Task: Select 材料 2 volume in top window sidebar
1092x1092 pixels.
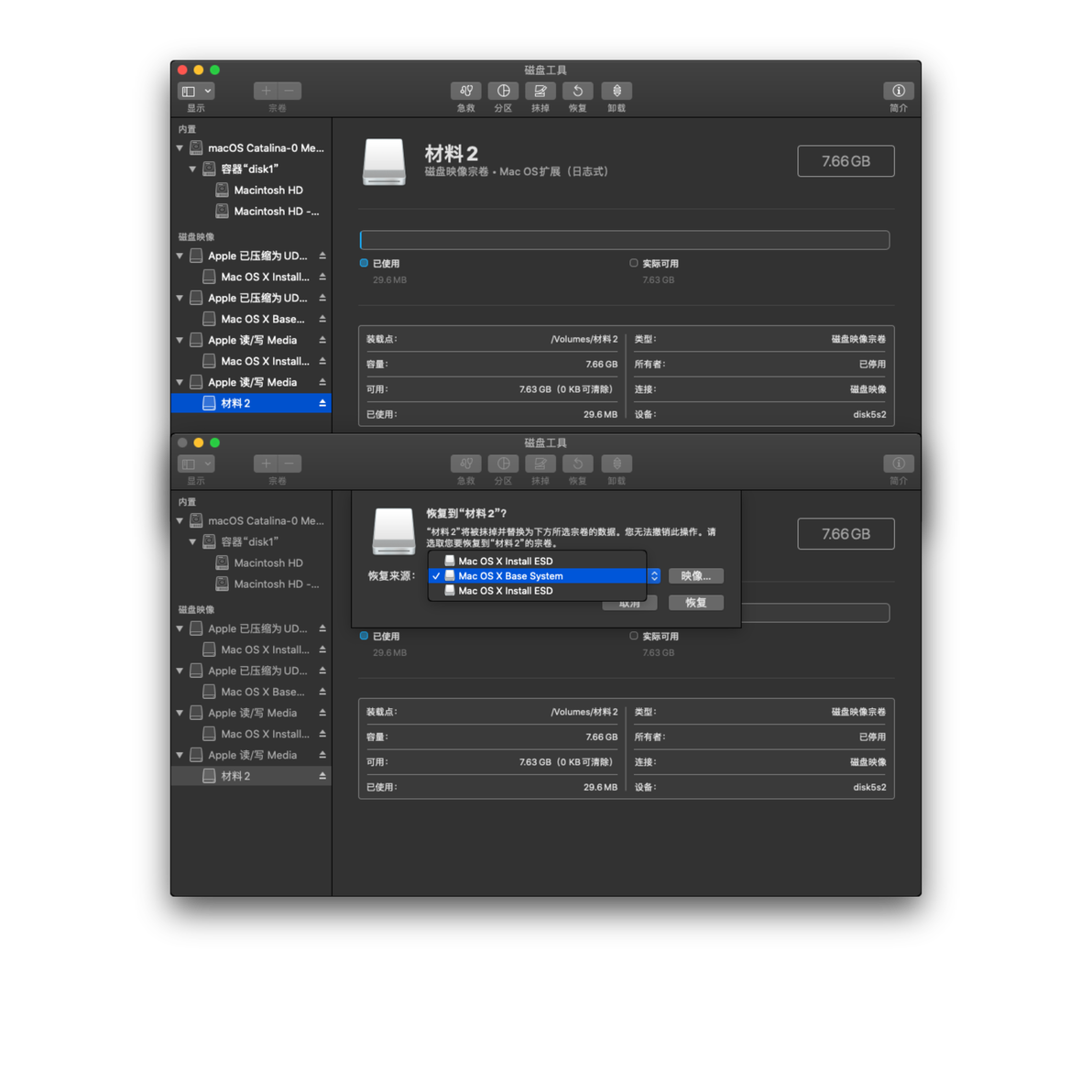Action: click(251, 403)
